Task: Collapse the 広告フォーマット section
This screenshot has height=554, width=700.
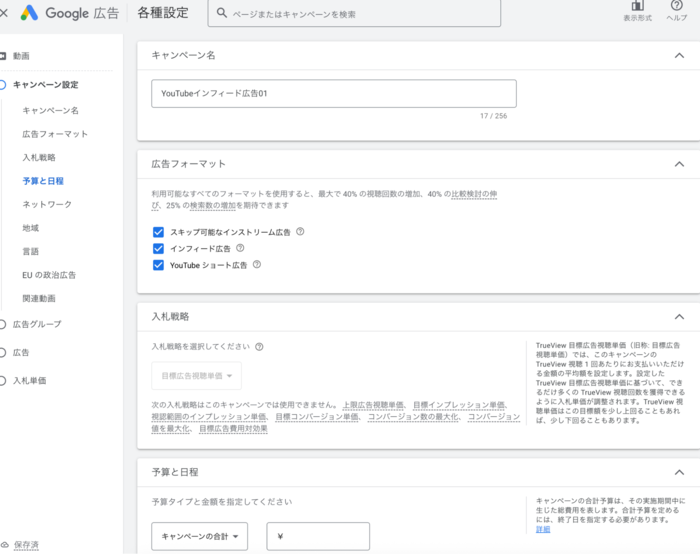Action: tap(679, 164)
